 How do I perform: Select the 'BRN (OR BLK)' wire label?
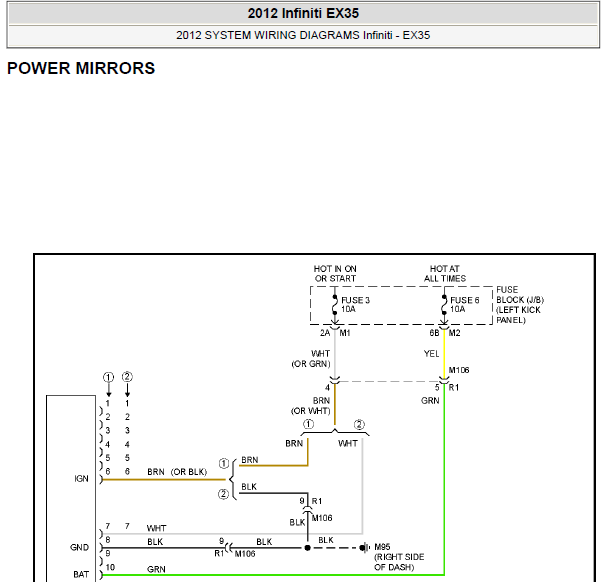click(177, 472)
